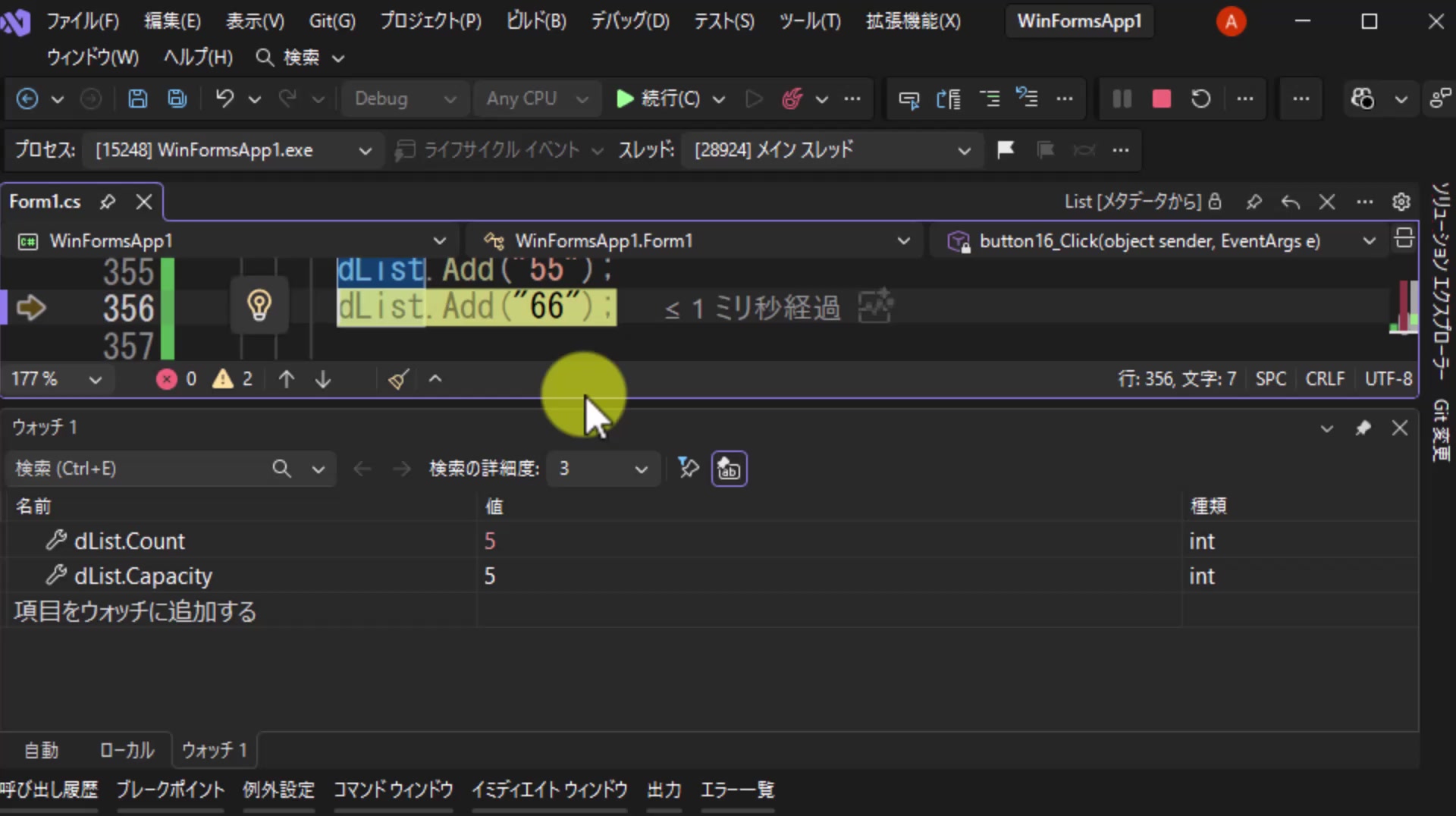Go to next issue down arrow
Screen dimensions: 1456x816
(323, 378)
